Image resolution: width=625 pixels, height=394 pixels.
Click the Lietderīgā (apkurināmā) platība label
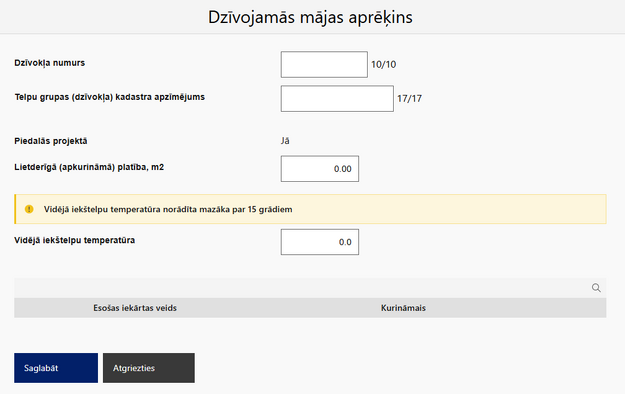pos(89,167)
